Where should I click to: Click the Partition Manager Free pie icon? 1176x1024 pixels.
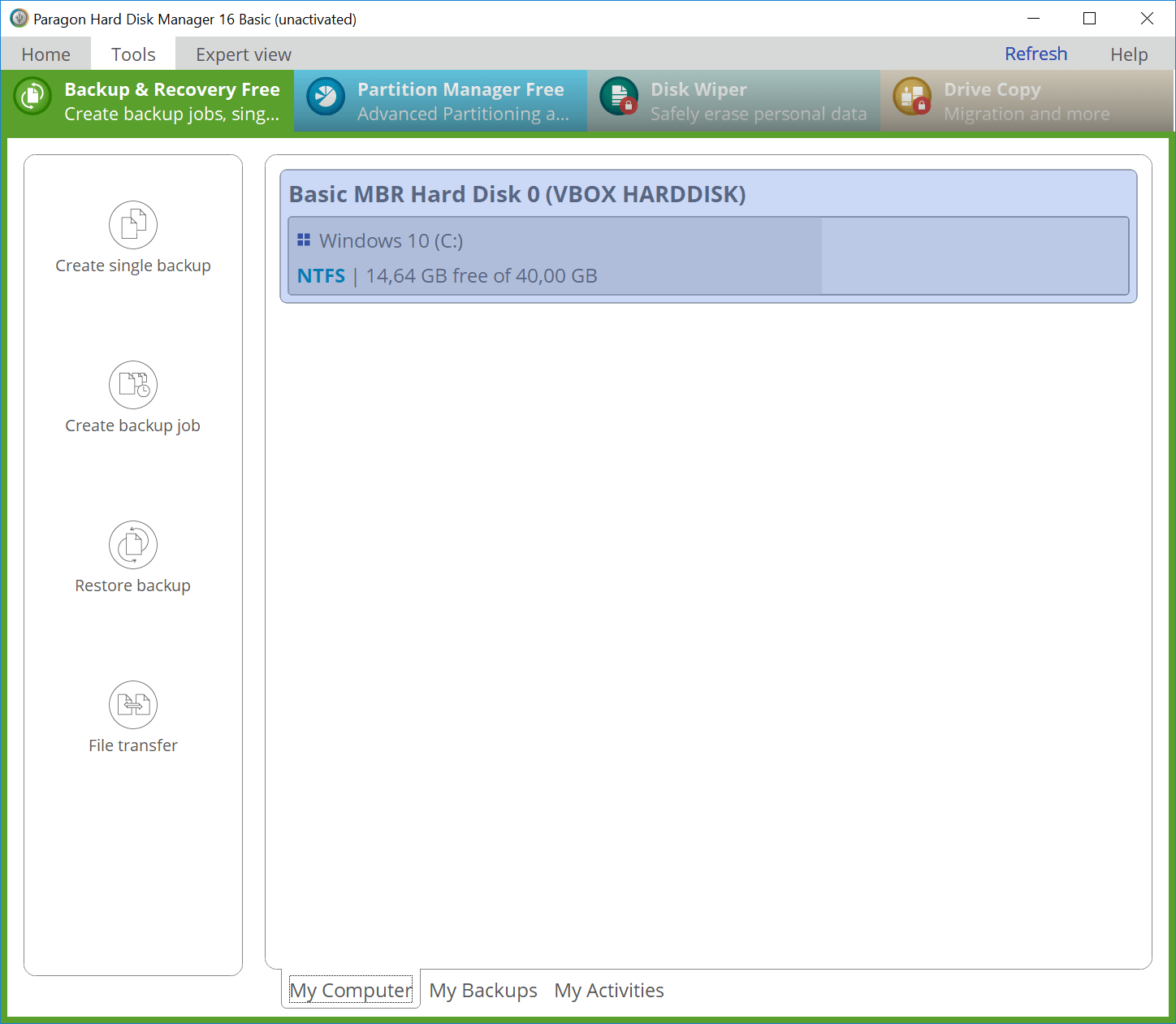click(326, 97)
